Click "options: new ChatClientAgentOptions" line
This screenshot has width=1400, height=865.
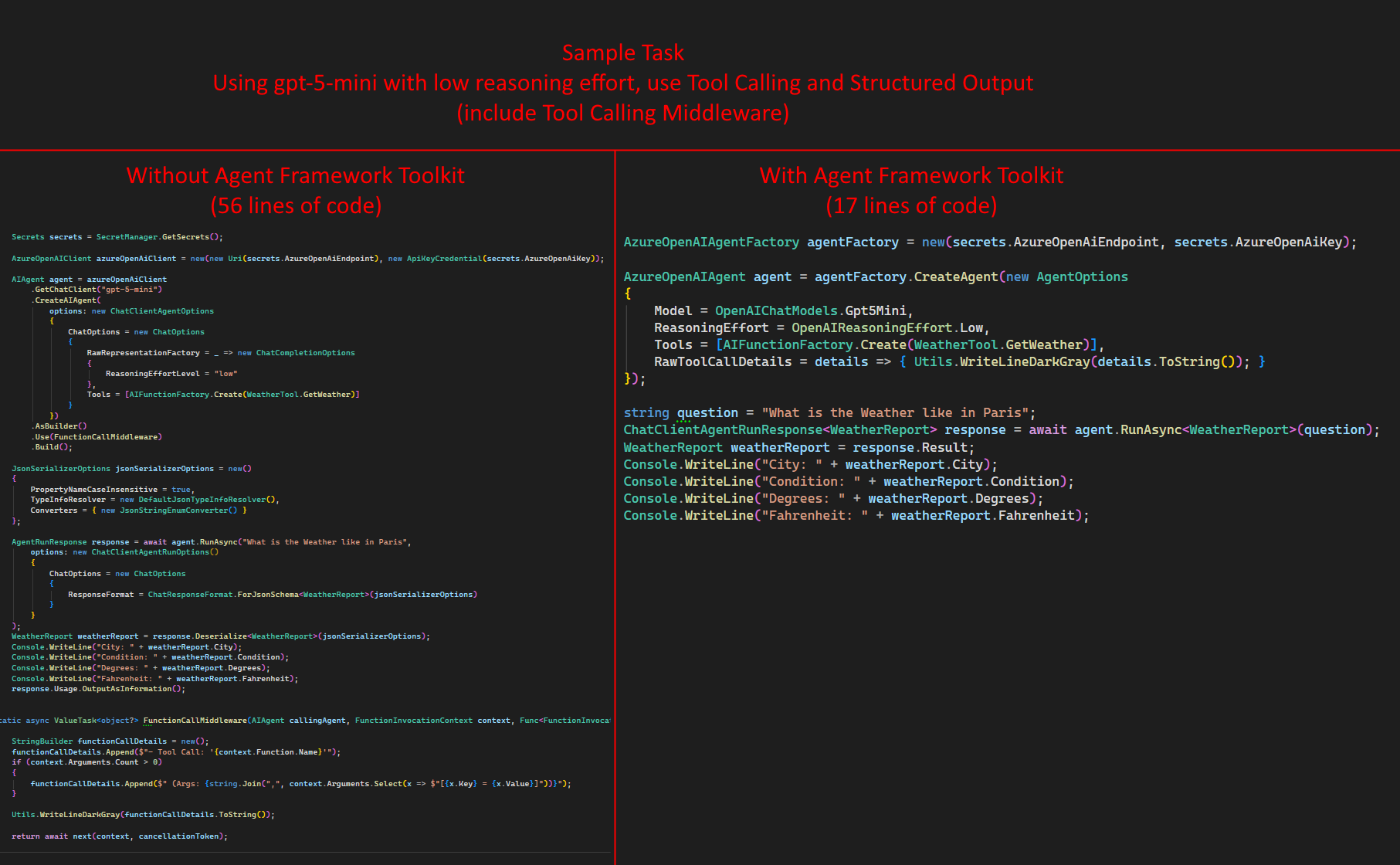131,311
